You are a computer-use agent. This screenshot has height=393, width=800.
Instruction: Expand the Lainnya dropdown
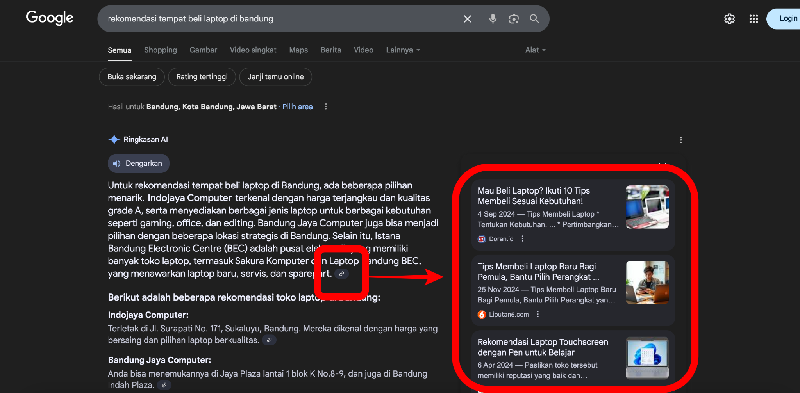[403, 50]
